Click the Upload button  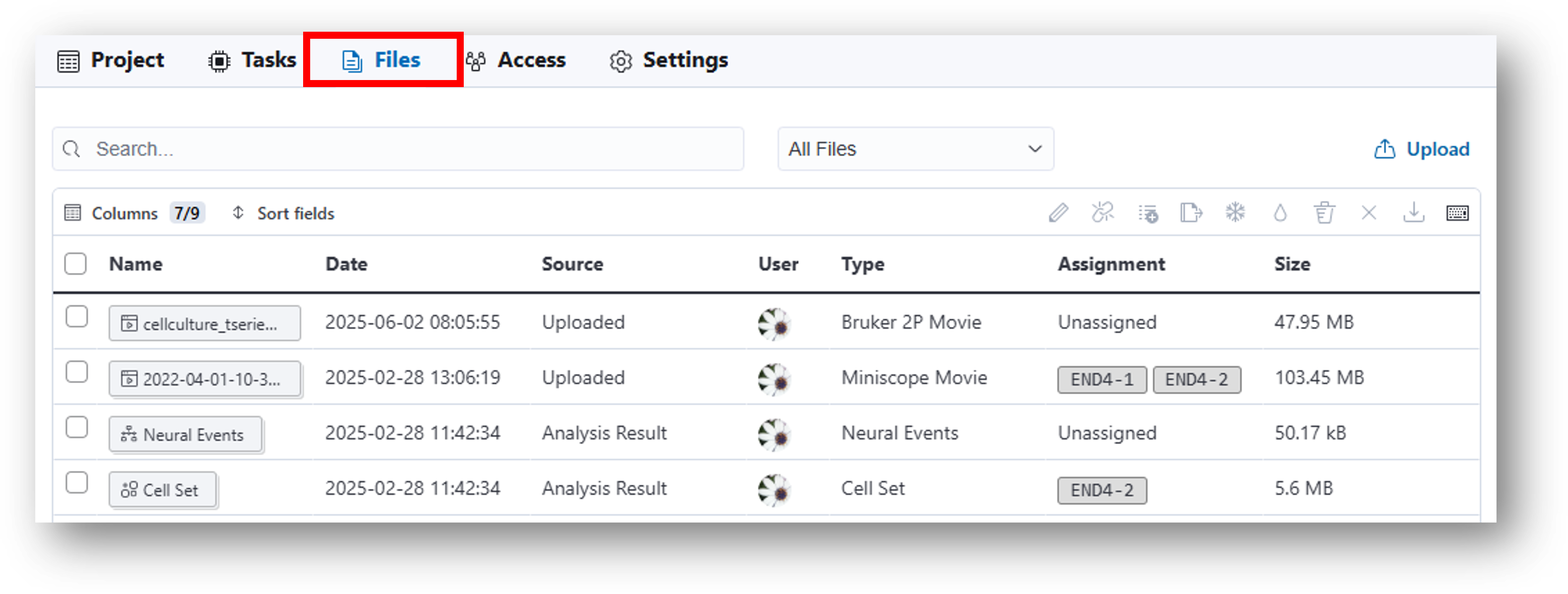(x=1421, y=149)
